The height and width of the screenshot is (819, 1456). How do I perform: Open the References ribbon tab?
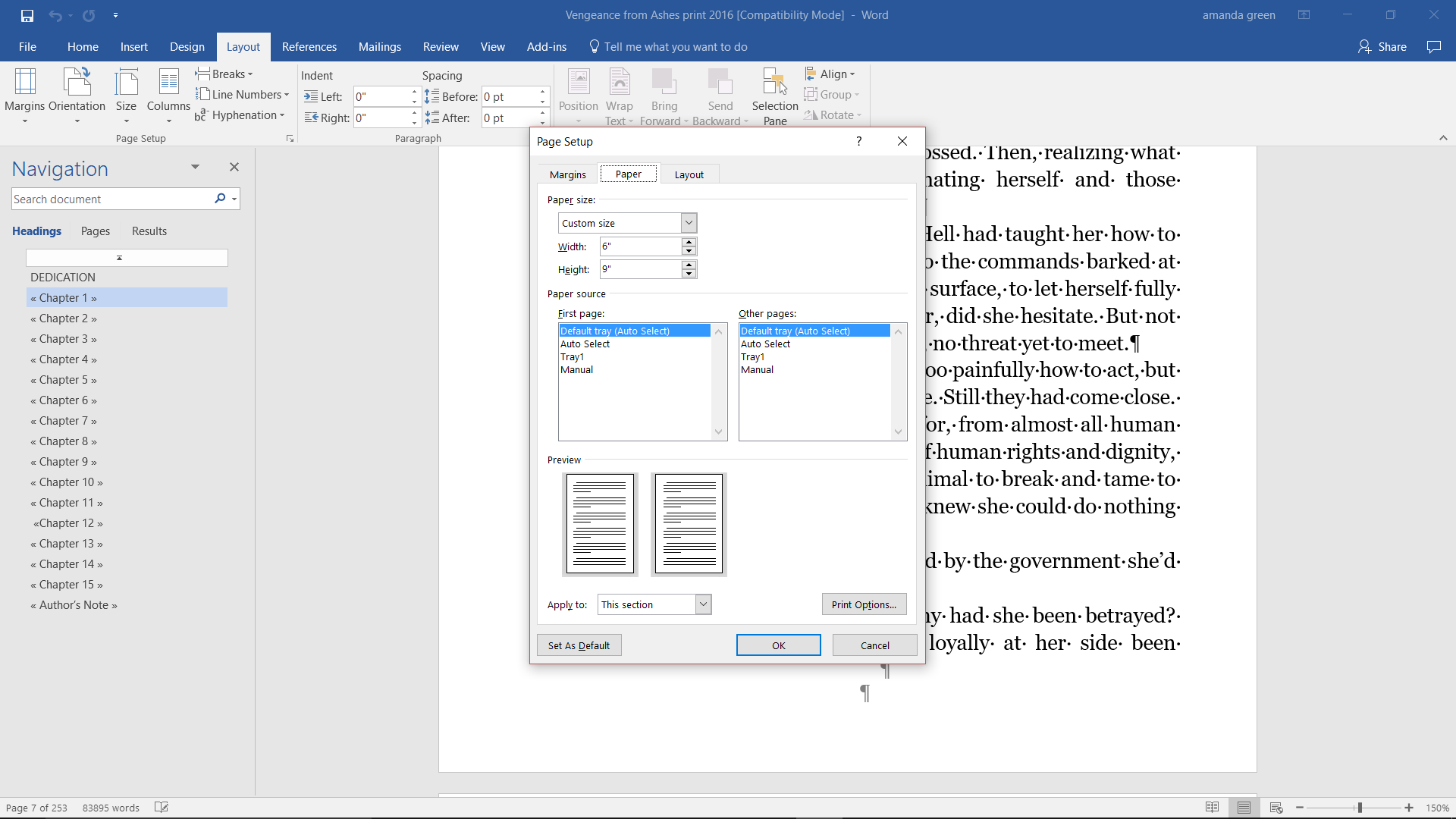coord(309,47)
